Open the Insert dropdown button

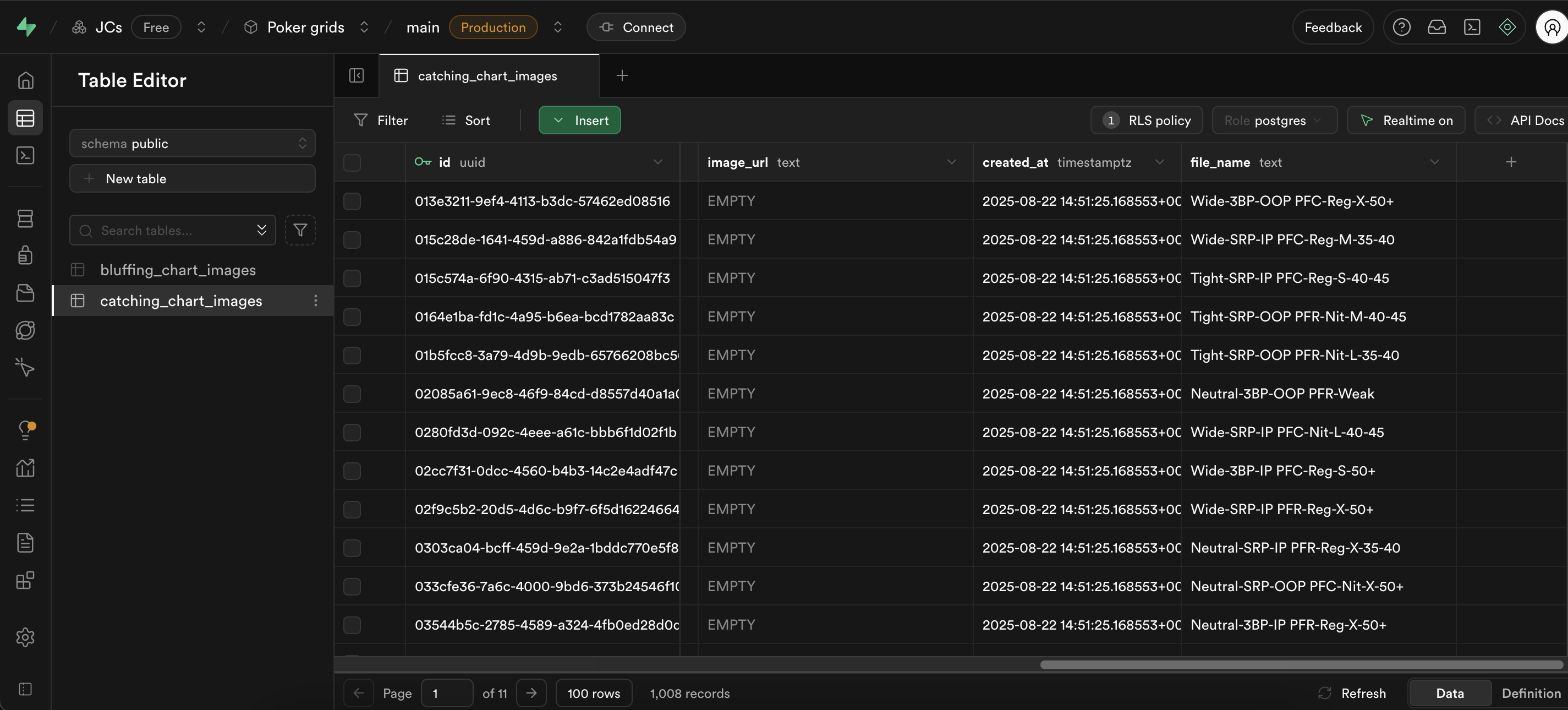(579, 120)
